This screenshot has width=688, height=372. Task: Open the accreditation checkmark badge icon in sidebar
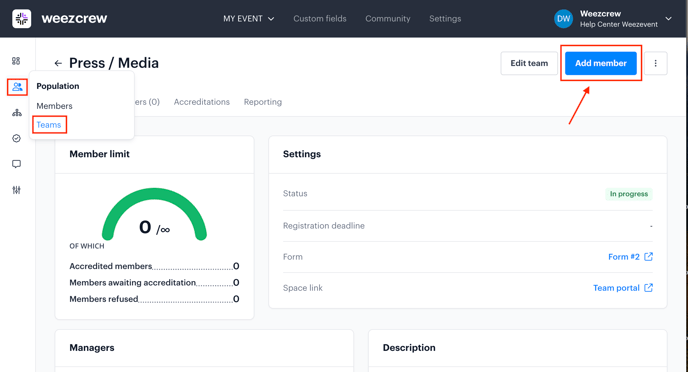16,138
